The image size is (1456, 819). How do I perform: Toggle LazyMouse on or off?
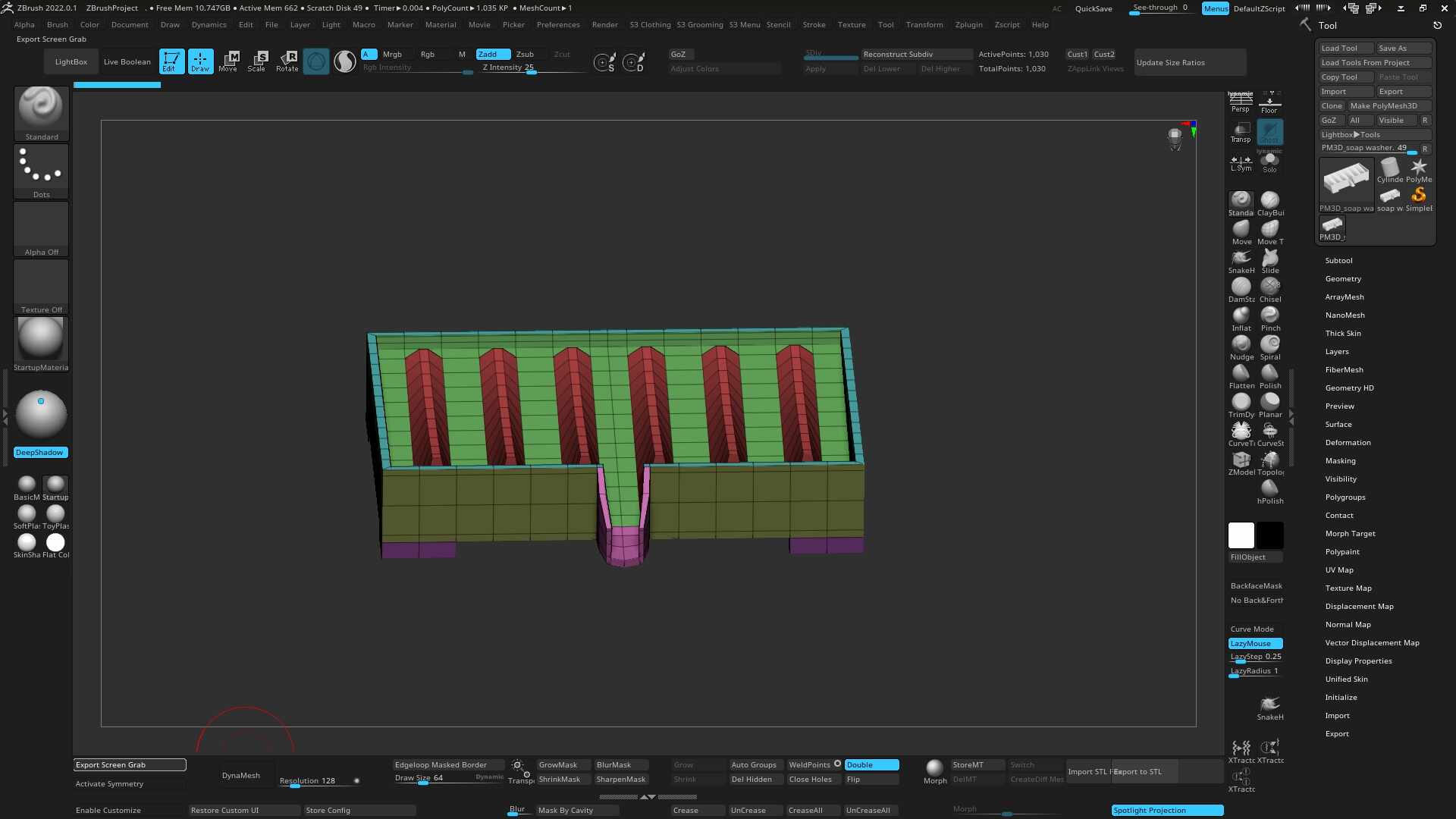click(x=1255, y=643)
